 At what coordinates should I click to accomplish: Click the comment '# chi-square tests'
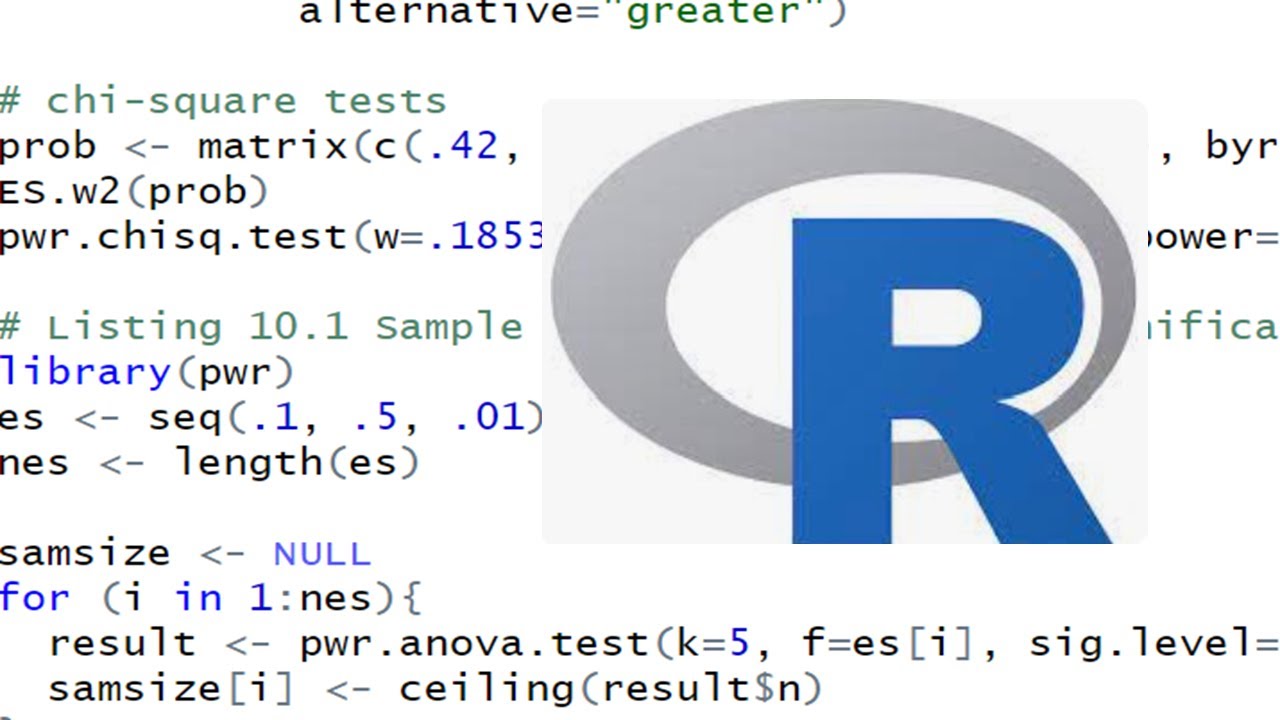[223, 101]
